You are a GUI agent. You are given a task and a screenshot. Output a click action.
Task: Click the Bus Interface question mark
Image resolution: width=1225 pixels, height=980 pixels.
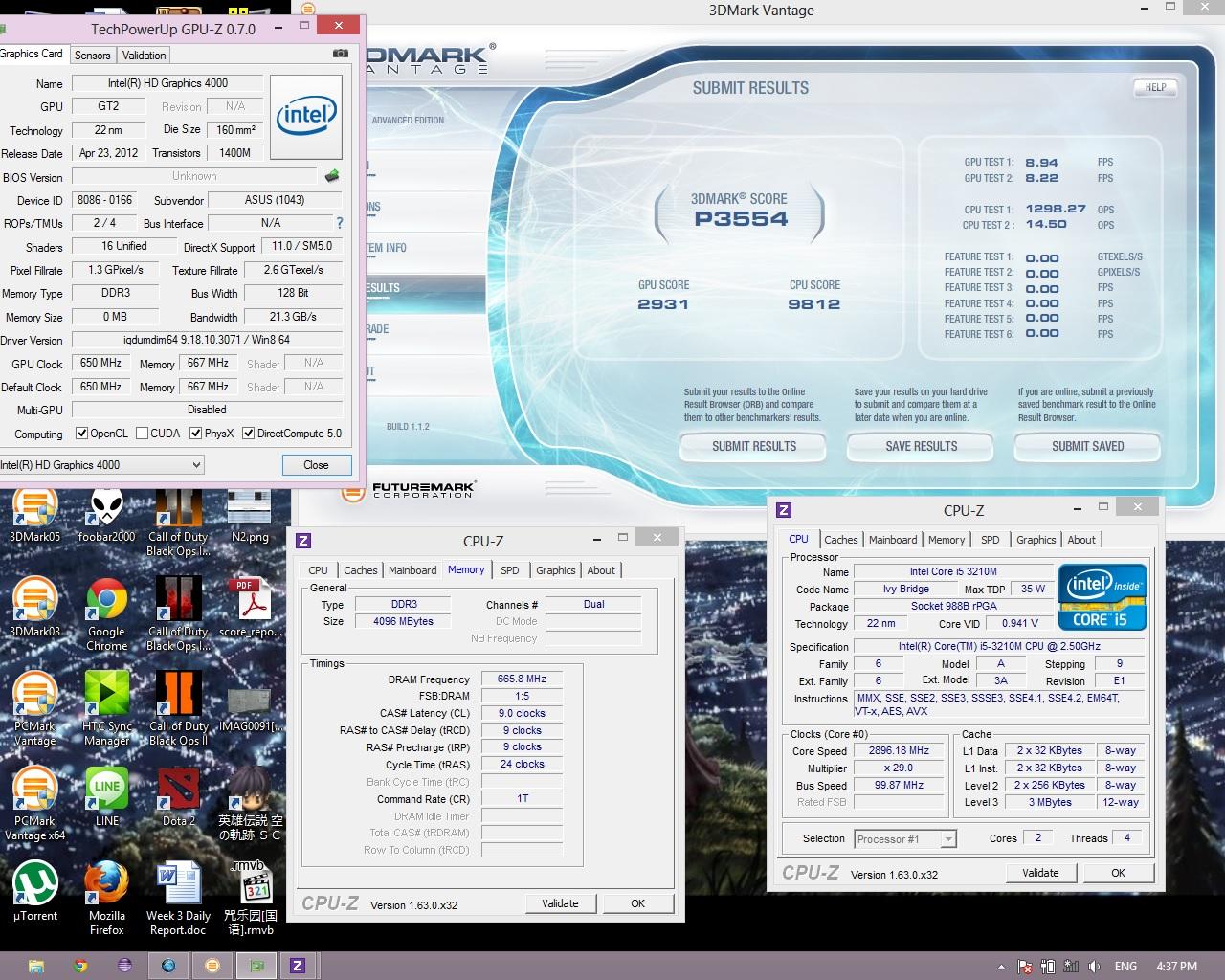pyautogui.click(x=339, y=223)
